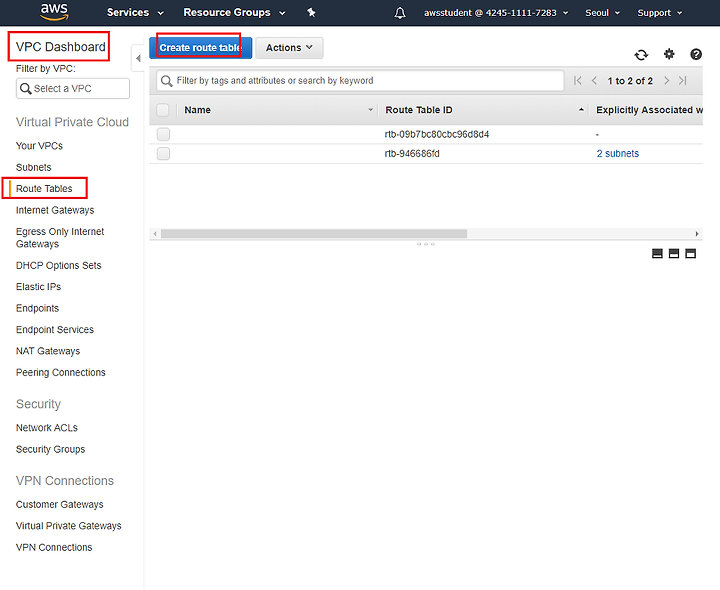Click the scrollbar left arrow

coord(155,234)
